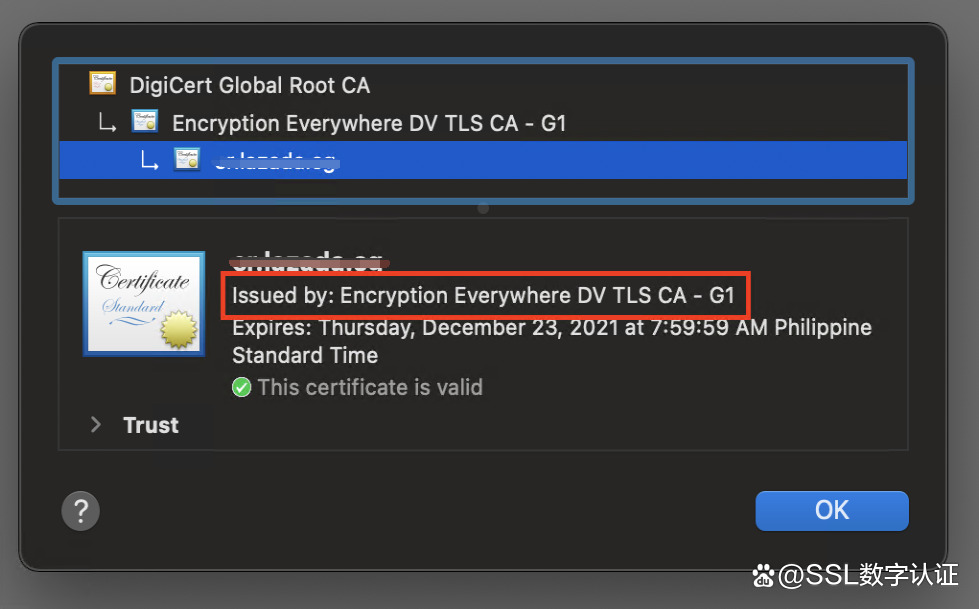Select DigiCert Global Root CA in the hierarchy
The height and width of the screenshot is (609, 979).
[x=249, y=85]
